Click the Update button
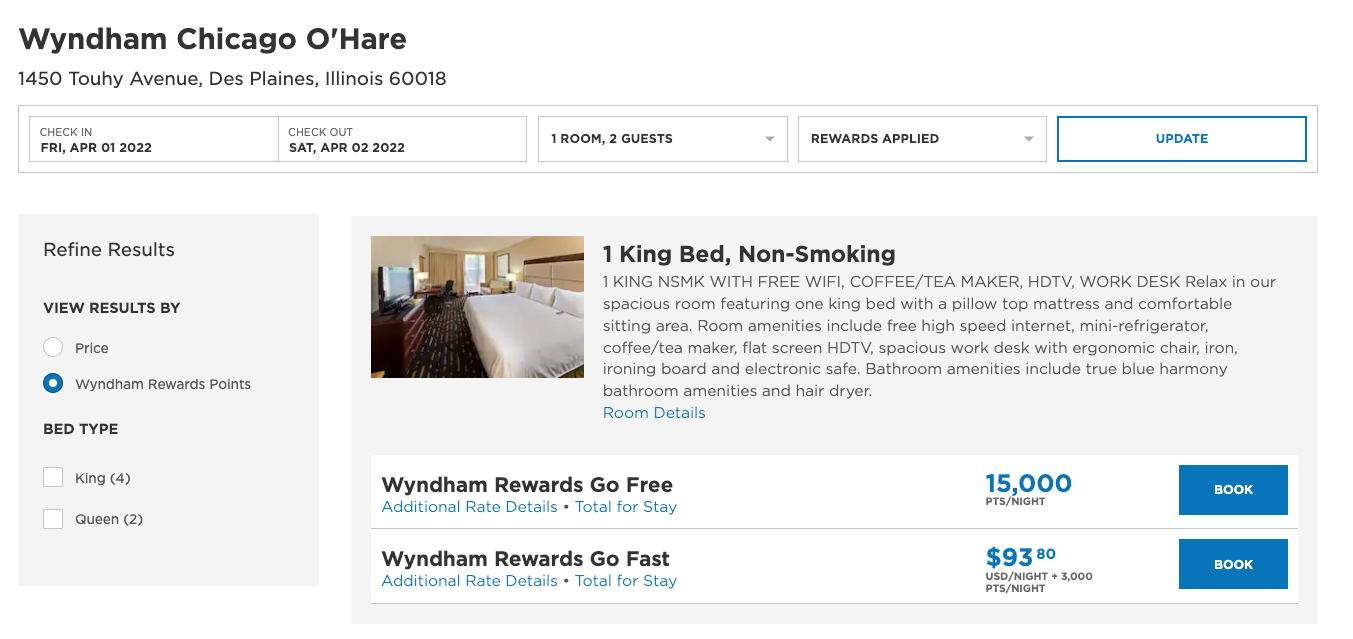The height and width of the screenshot is (639, 1353). [1182, 139]
